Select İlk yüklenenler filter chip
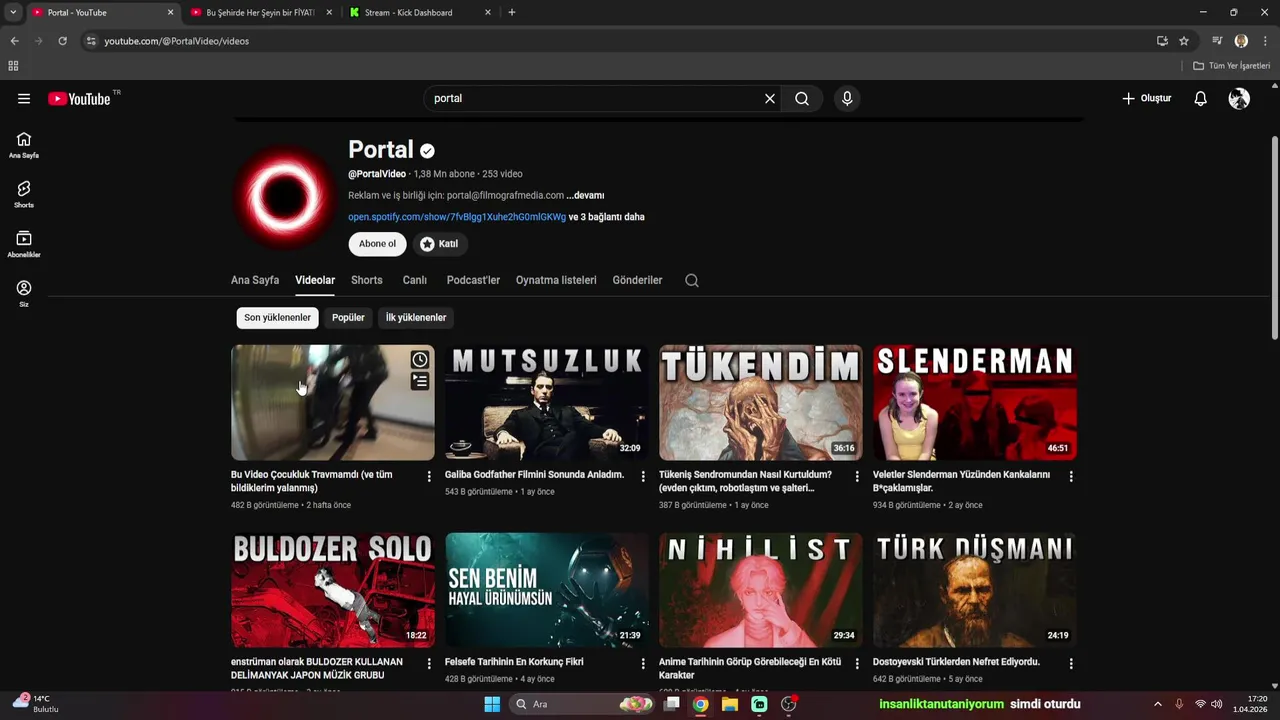1280x720 pixels. [x=416, y=318]
